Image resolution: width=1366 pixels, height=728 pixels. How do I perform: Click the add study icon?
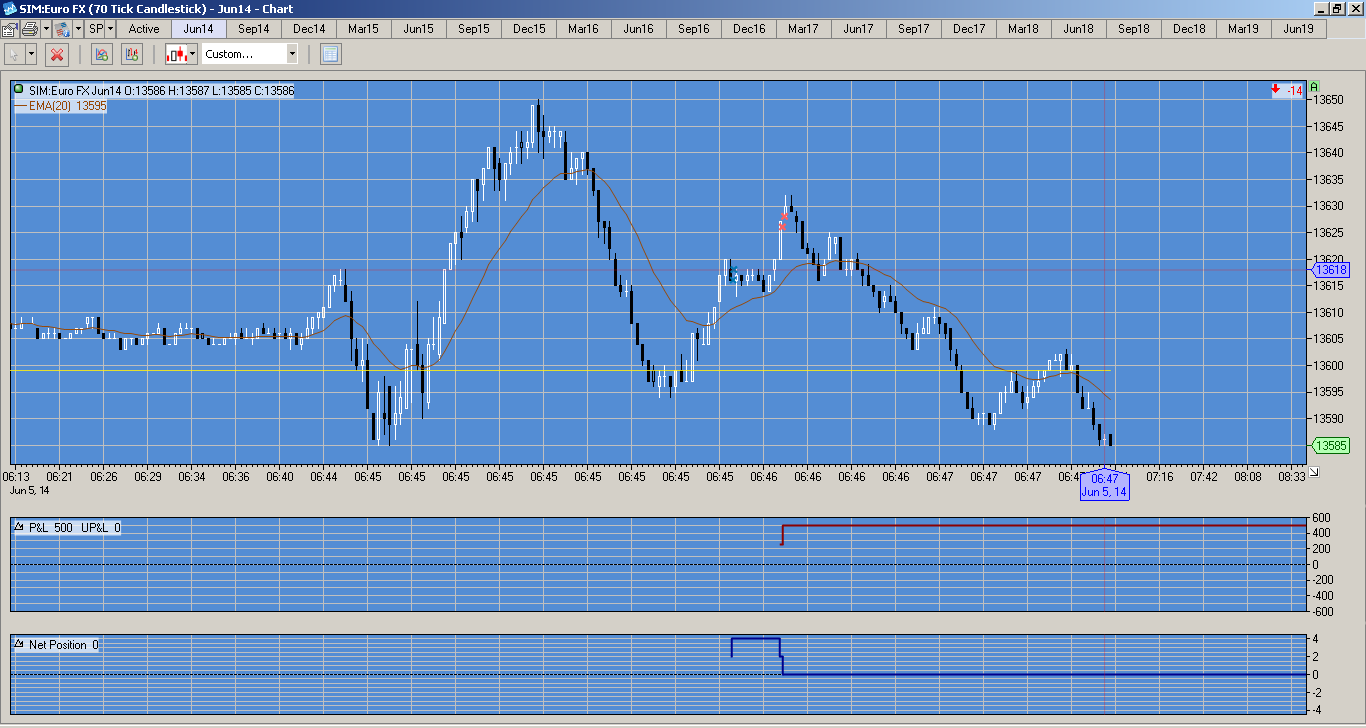point(101,54)
